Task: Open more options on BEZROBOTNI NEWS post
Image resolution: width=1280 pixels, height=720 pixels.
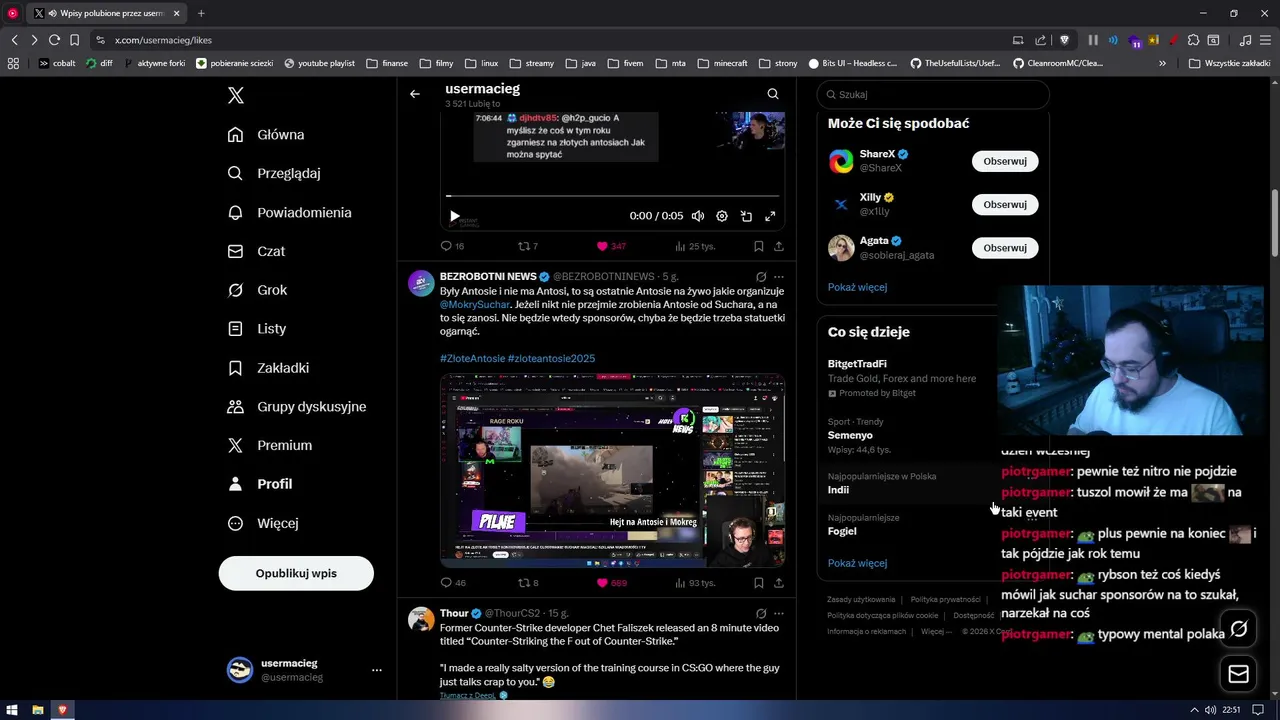Action: (x=779, y=277)
